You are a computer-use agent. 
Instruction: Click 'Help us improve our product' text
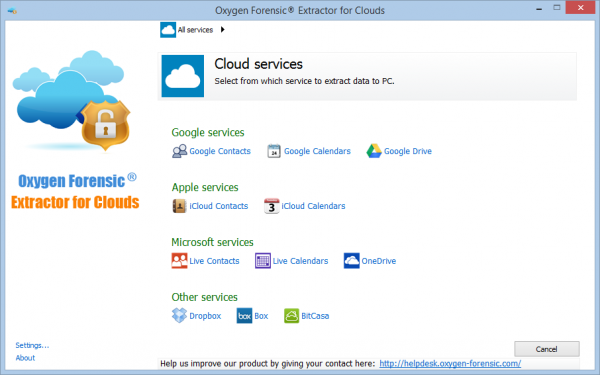pos(267,364)
